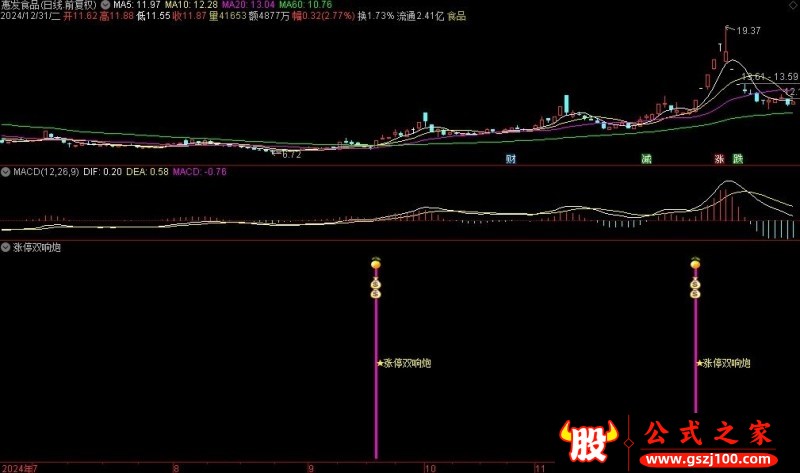The width and height of the screenshot is (800, 473).
Task: Select the MA5 moving average label
Action: [137, 5]
